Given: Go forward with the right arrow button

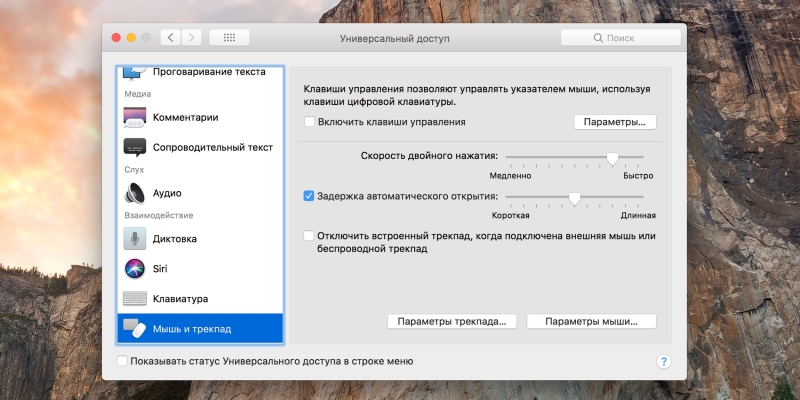Looking at the screenshot, I should [191, 38].
